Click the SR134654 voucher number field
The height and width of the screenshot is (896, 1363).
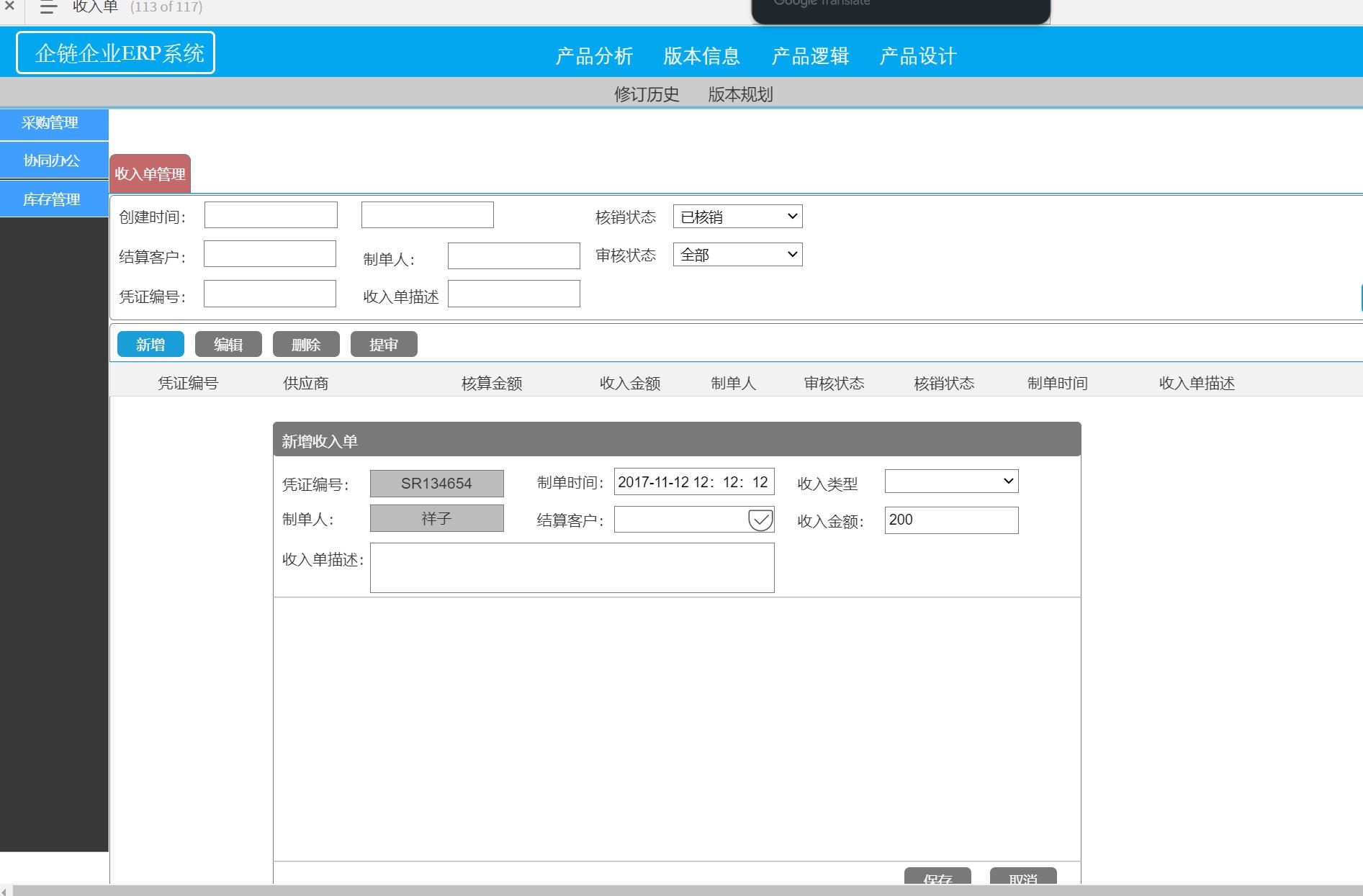(x=437, y=484)
